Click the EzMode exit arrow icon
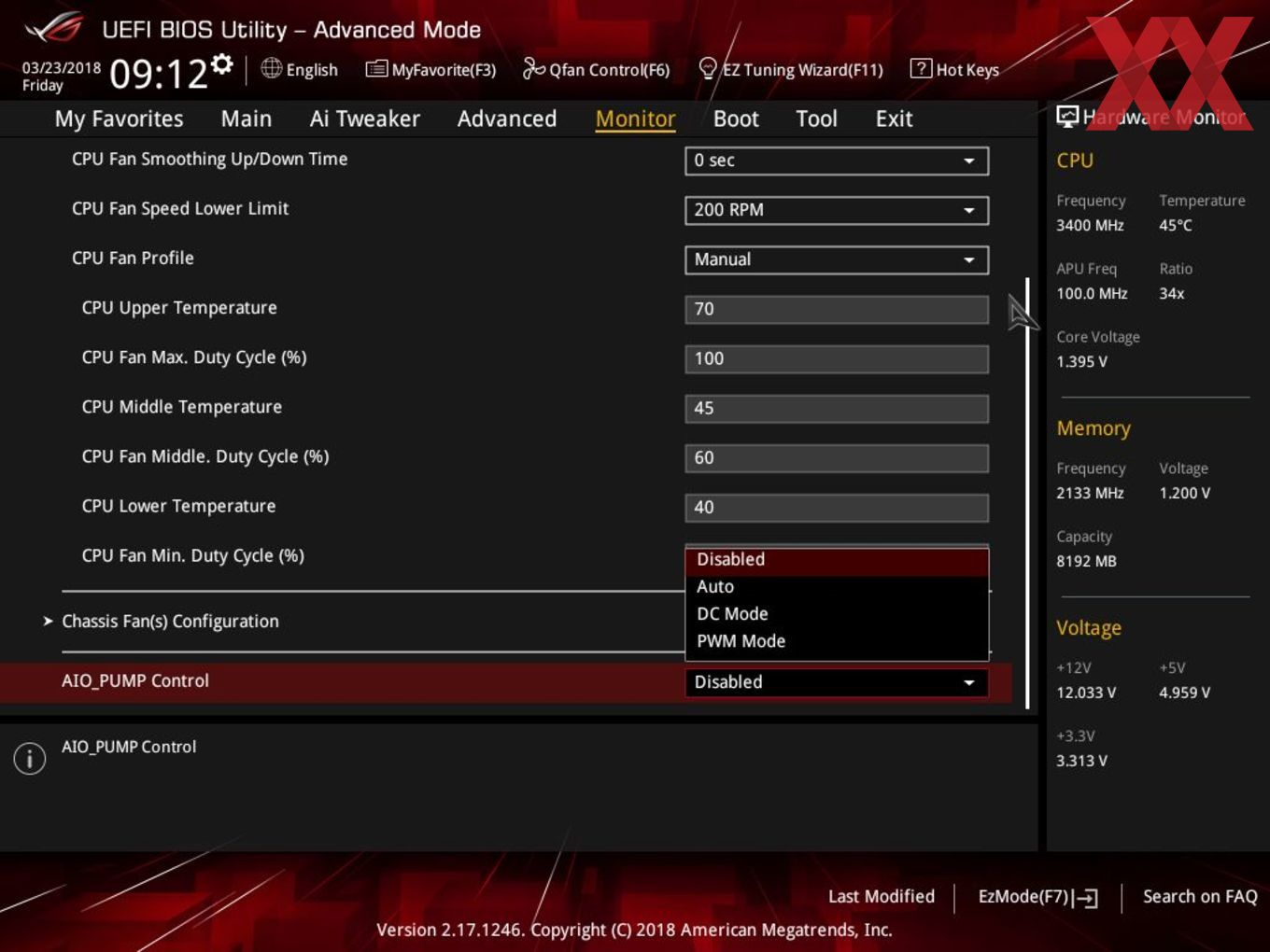This screenshot has width=1270, height=952. click(x=1085, y=898)
